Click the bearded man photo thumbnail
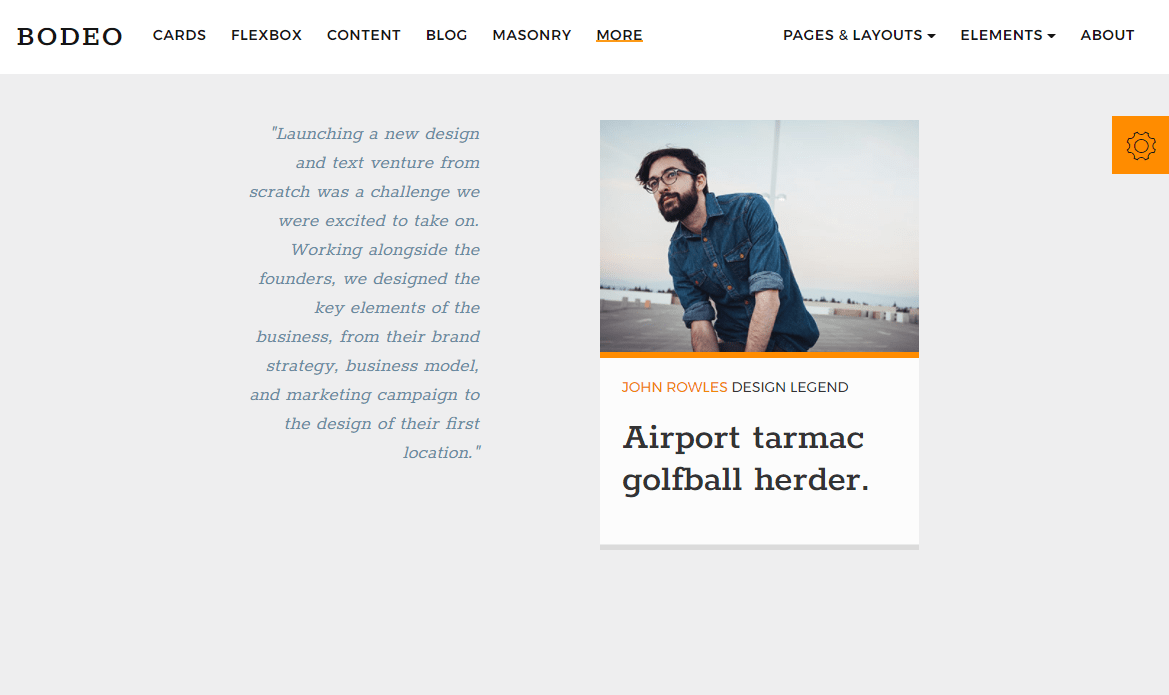 [x=759, y=236]
